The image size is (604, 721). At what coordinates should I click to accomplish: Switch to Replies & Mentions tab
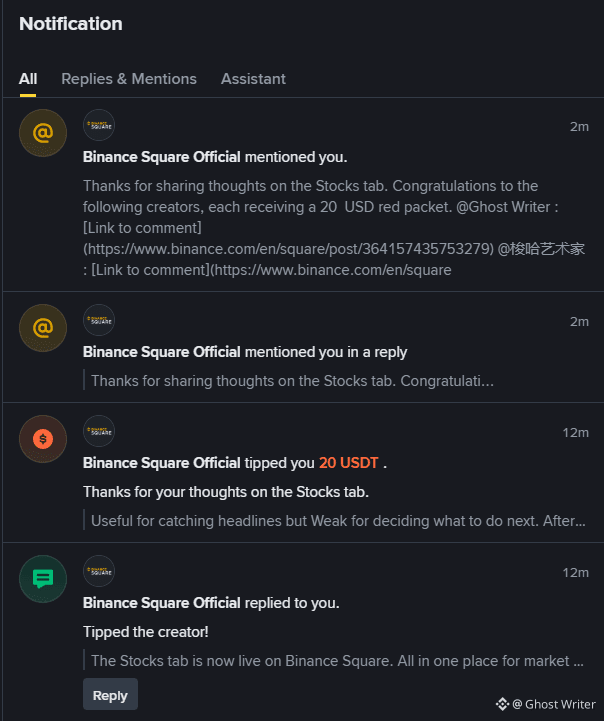point(129,79)
